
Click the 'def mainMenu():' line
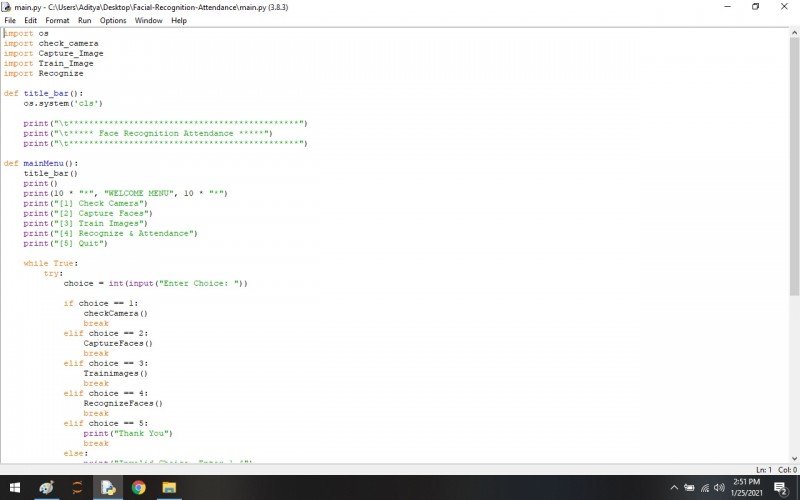click(x=41, y=163)
